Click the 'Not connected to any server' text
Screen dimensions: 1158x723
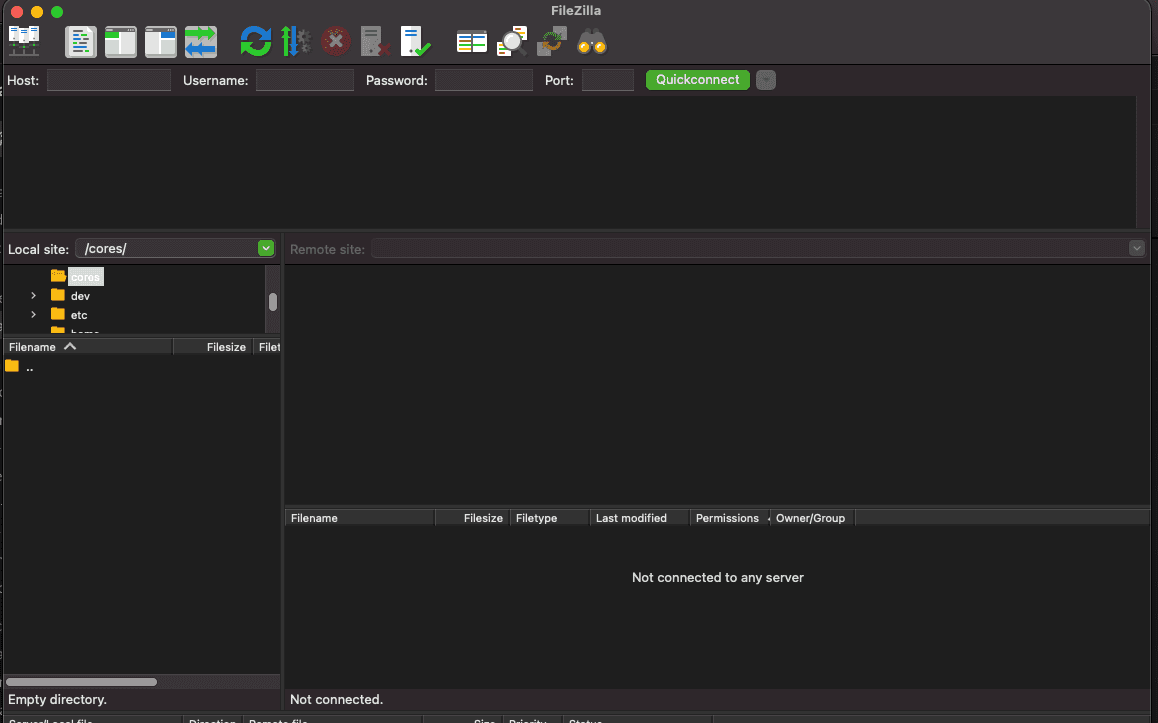(718, 578)
